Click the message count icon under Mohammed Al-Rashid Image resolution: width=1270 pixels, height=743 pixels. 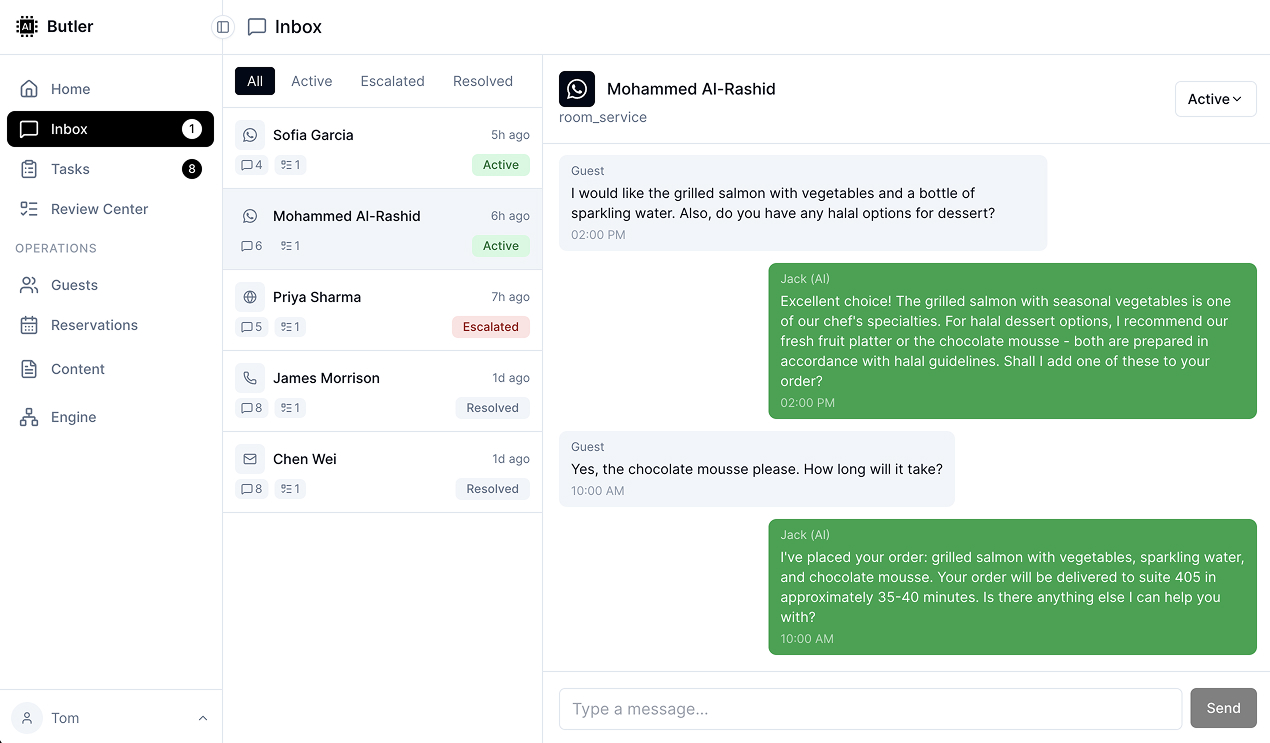(x=251, y=245)
